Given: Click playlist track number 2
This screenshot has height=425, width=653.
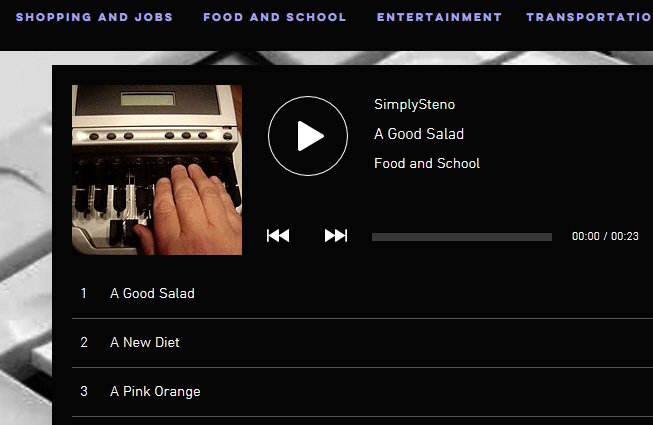Looking at the screenshot, I should [x=84, y=343].
